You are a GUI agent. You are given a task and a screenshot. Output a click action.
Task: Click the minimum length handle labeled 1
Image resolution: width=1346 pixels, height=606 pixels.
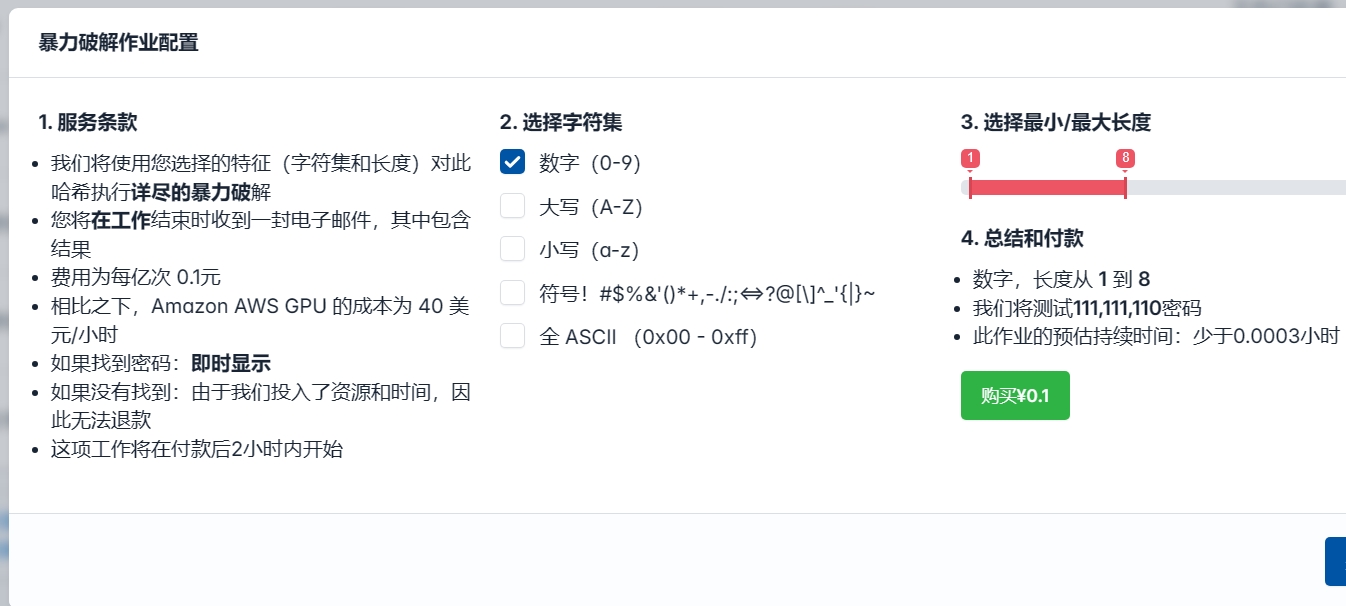pos(970,188)
